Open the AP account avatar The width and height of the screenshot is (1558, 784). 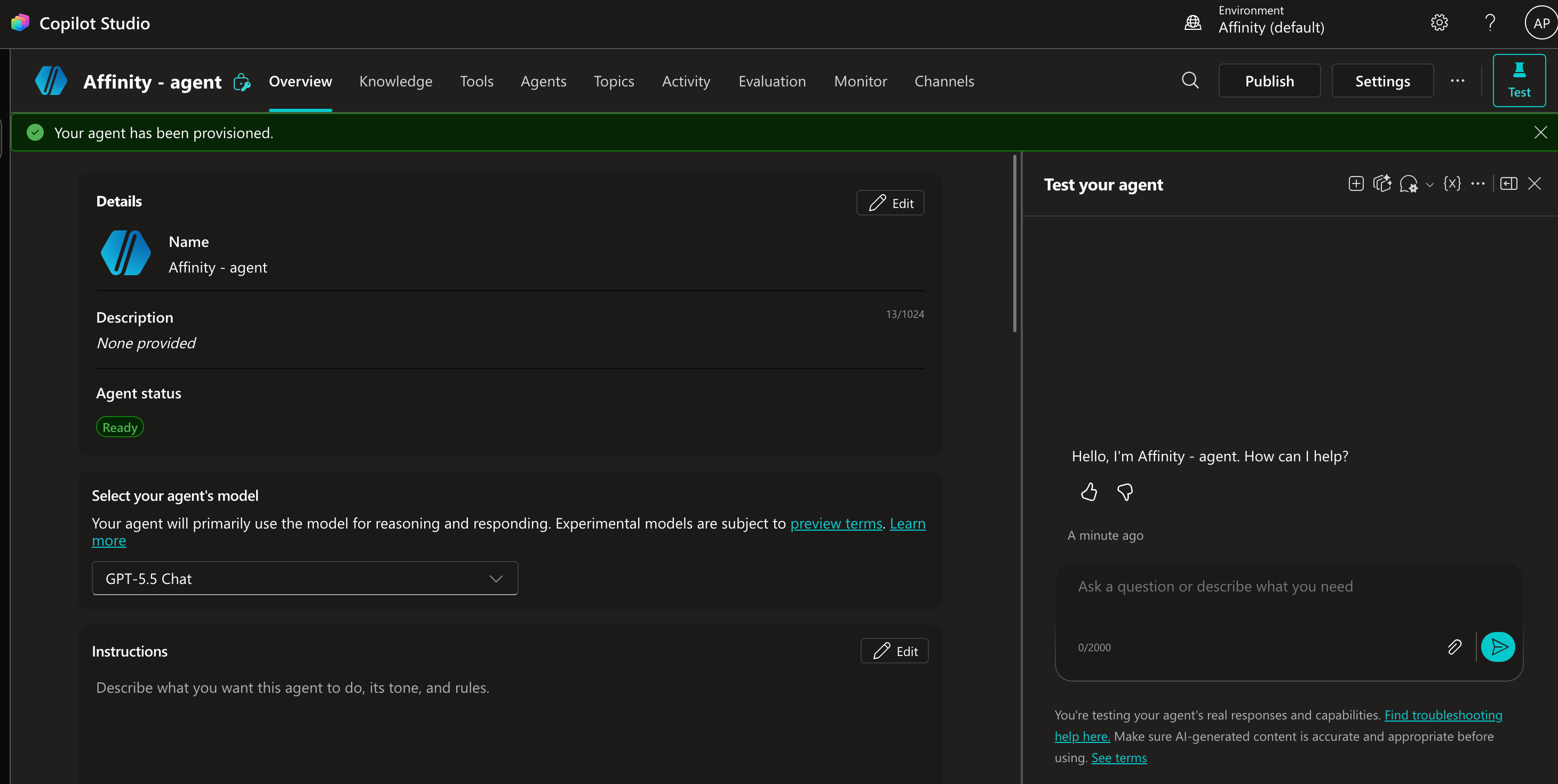pos(1541,23)
